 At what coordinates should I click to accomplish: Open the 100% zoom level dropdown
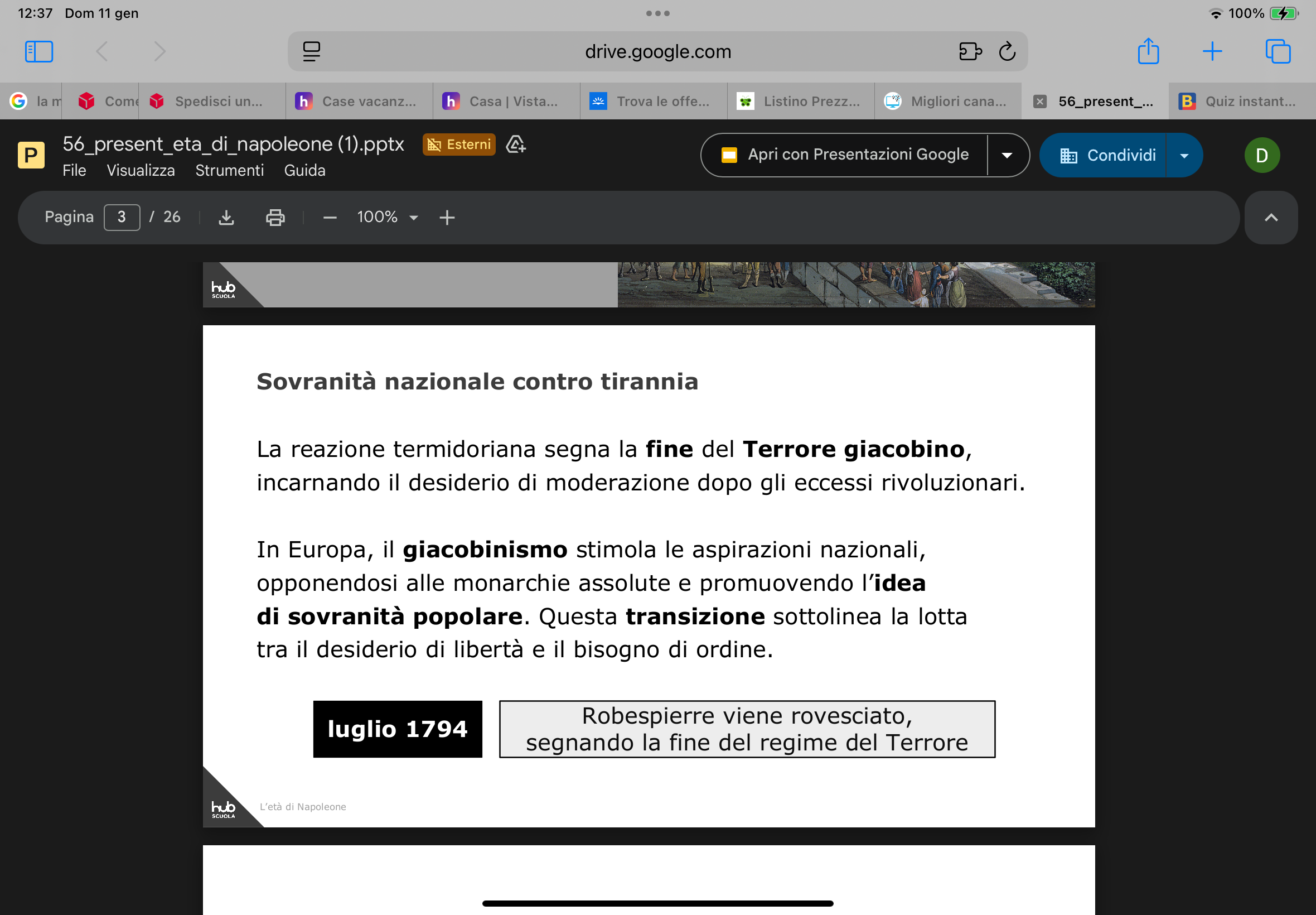[x=388, y=217]
